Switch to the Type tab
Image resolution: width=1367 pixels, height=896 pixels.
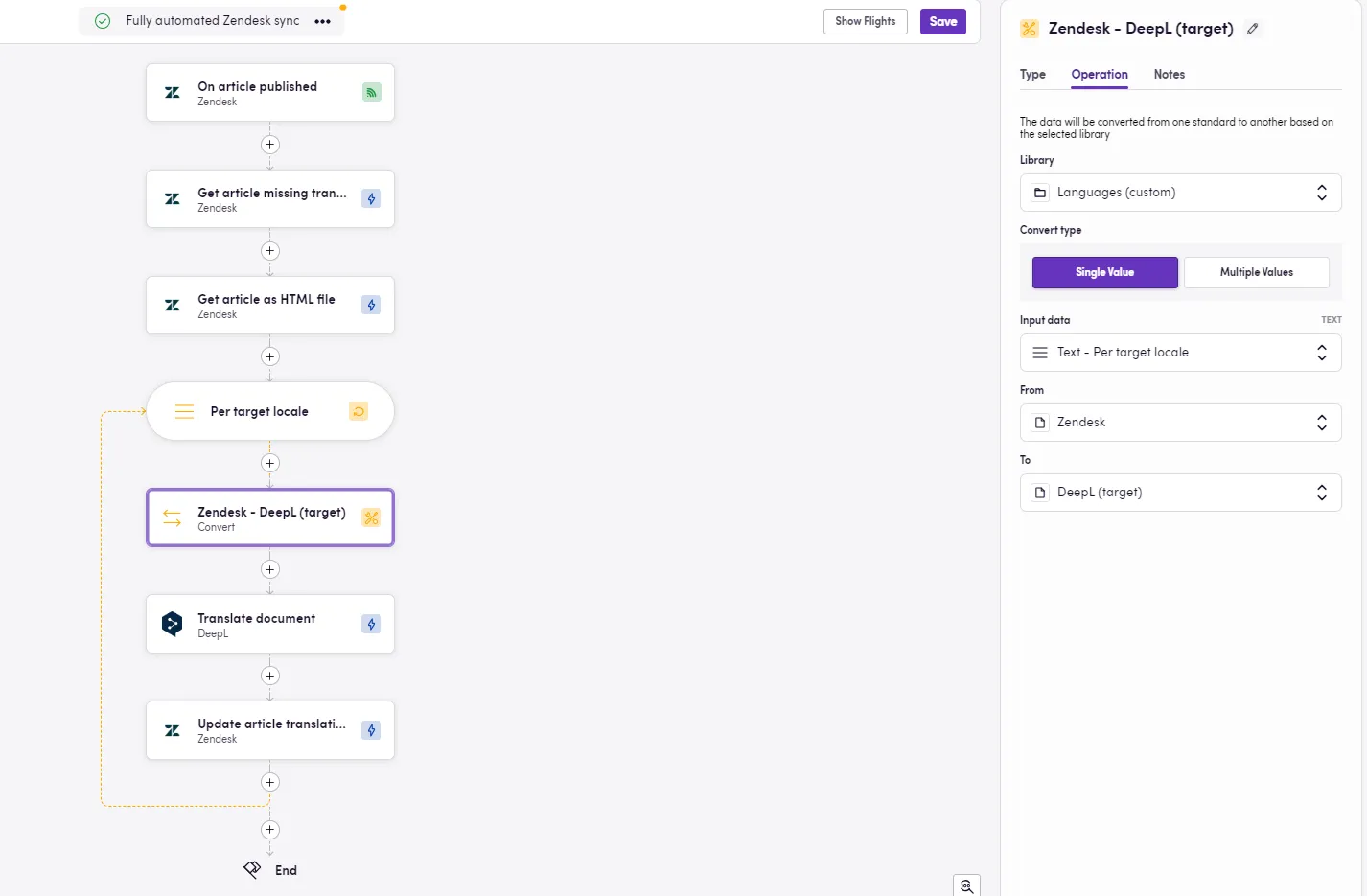pos(1032,74)
